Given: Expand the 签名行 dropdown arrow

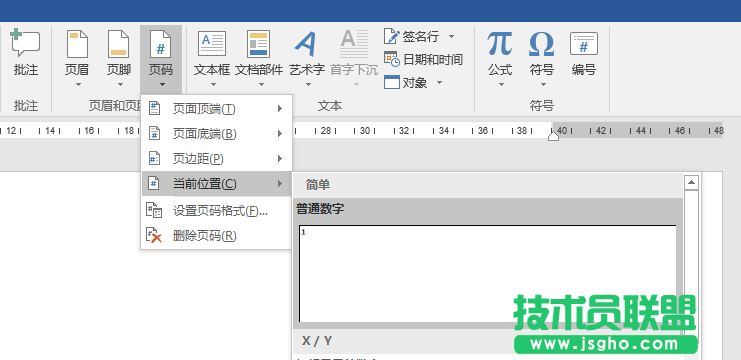Looking at the screenshot, I should point(451,36).
